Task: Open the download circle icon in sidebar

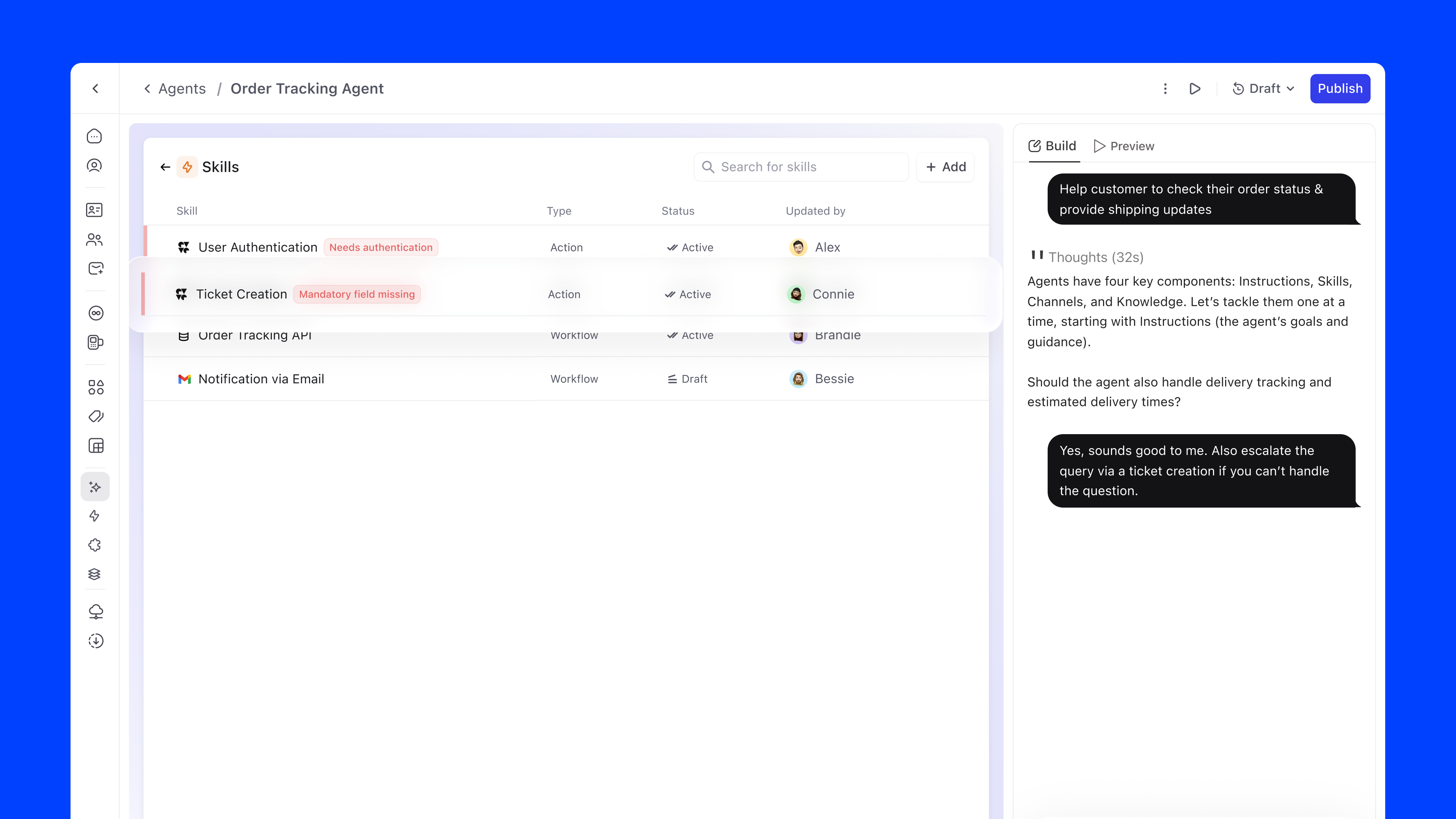Action: coord(96,641)
